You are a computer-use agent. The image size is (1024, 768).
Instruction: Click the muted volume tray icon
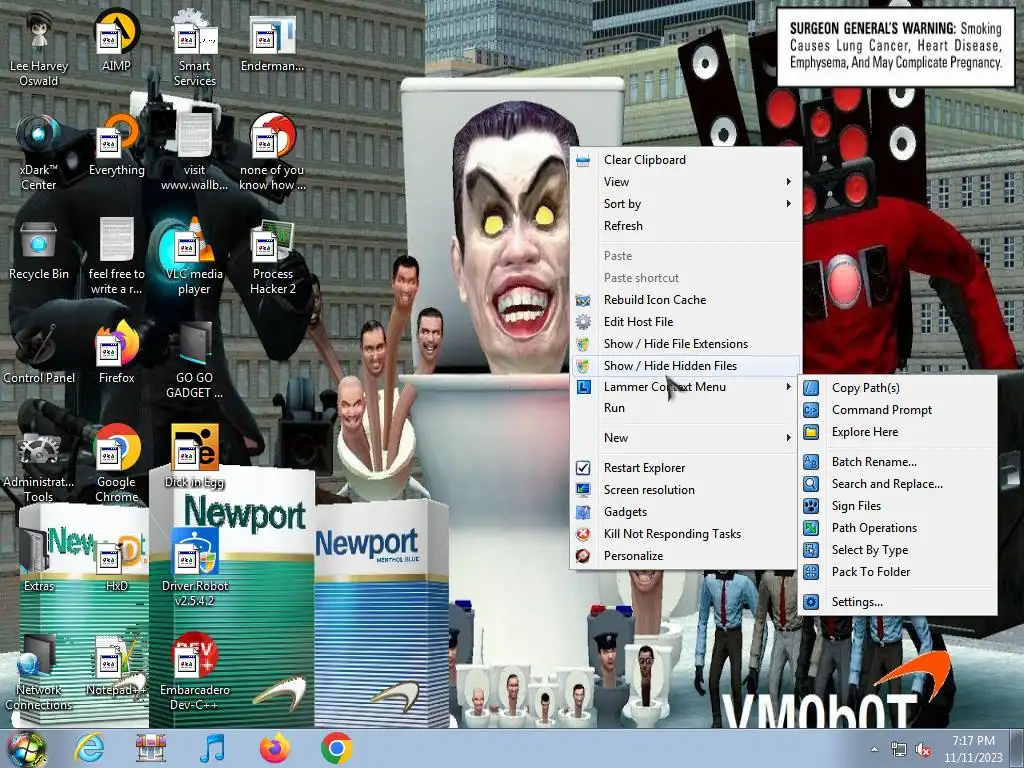[x=923, y=750]
